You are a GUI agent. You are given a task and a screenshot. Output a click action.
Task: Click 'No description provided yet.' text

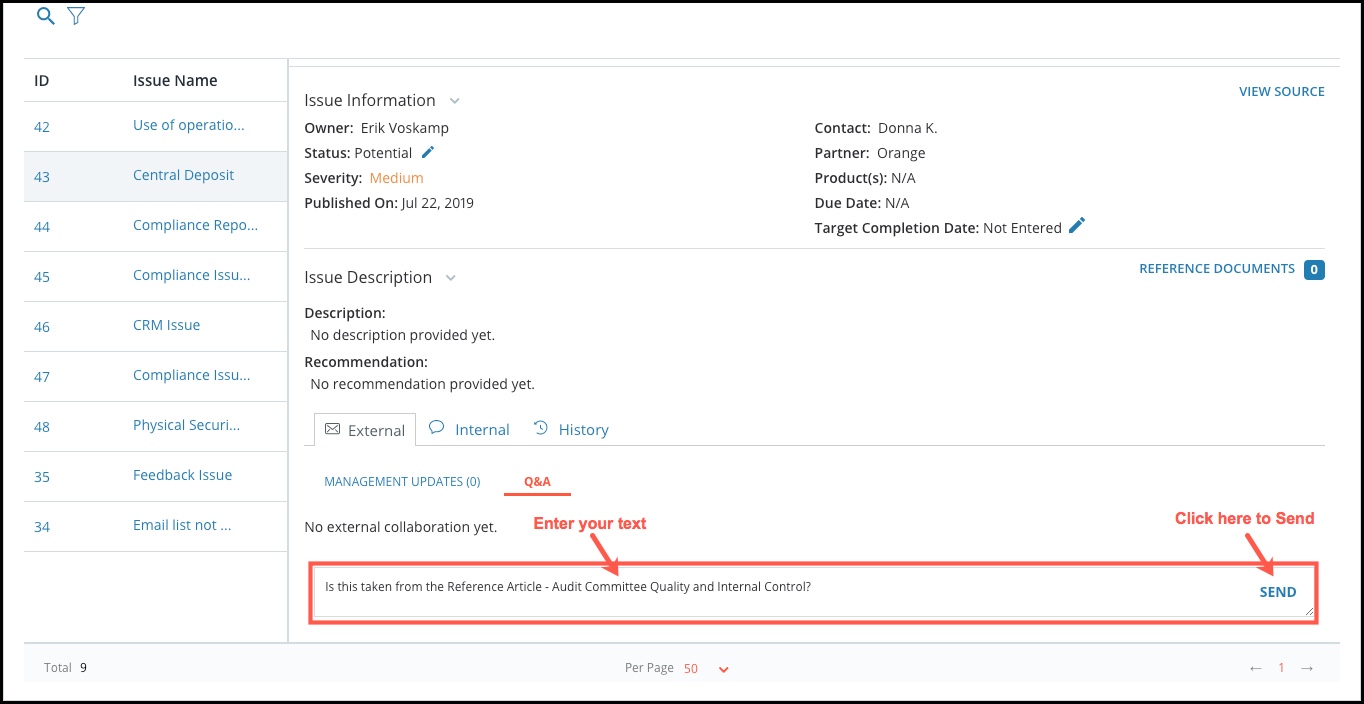[x=403, y=335]
